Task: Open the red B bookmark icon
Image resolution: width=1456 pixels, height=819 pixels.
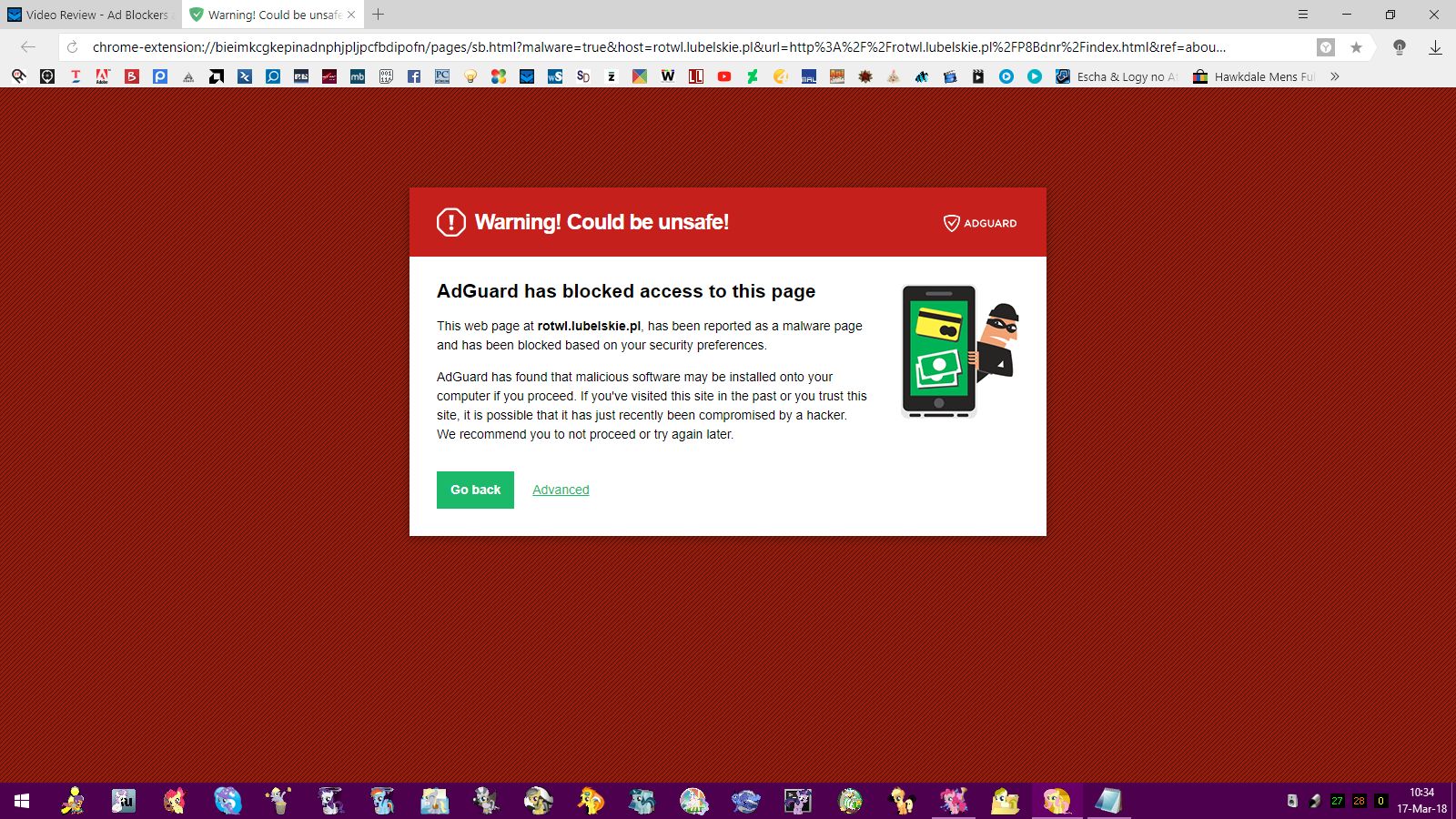Action: pyautogui.click(x=132, y=76)
